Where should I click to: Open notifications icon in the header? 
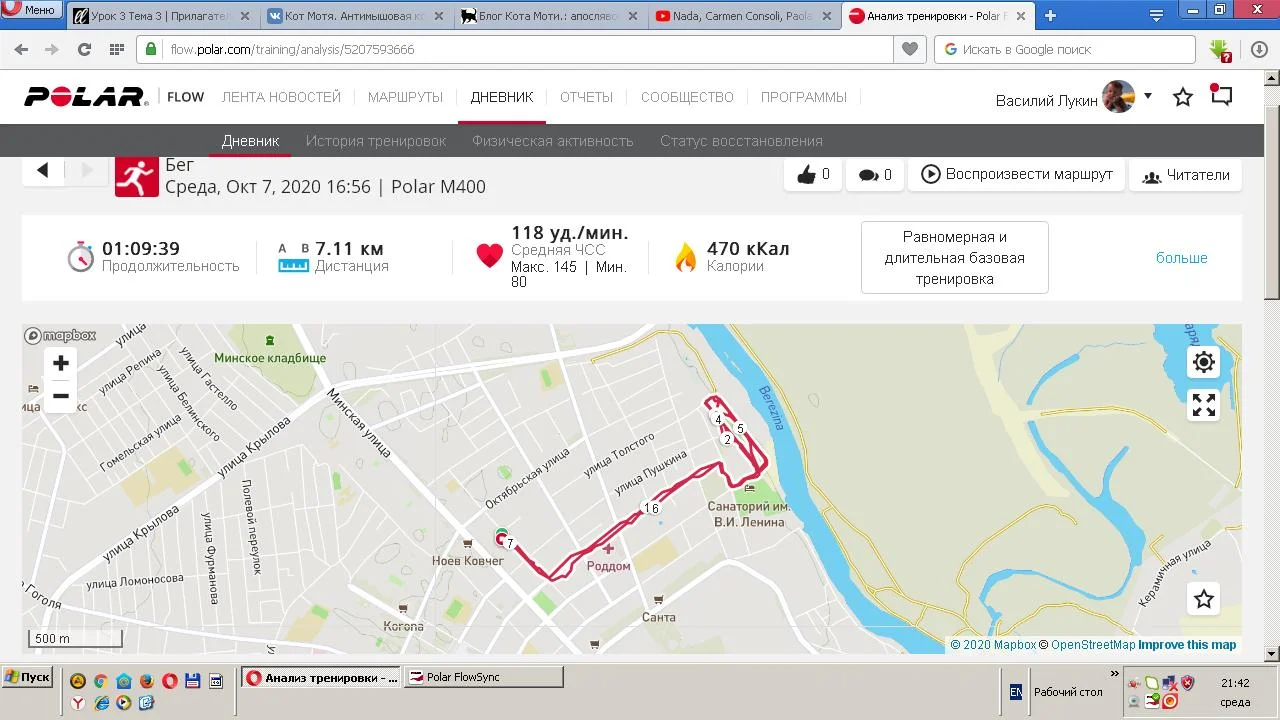click(1221, 96)
